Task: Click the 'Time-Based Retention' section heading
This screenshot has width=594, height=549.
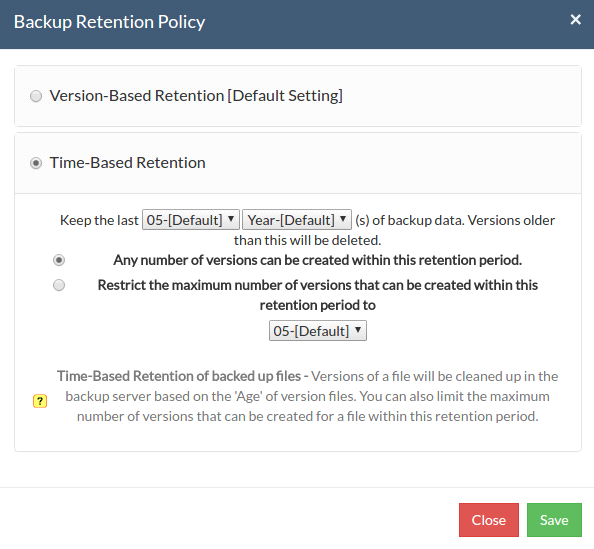Action: 128,163
